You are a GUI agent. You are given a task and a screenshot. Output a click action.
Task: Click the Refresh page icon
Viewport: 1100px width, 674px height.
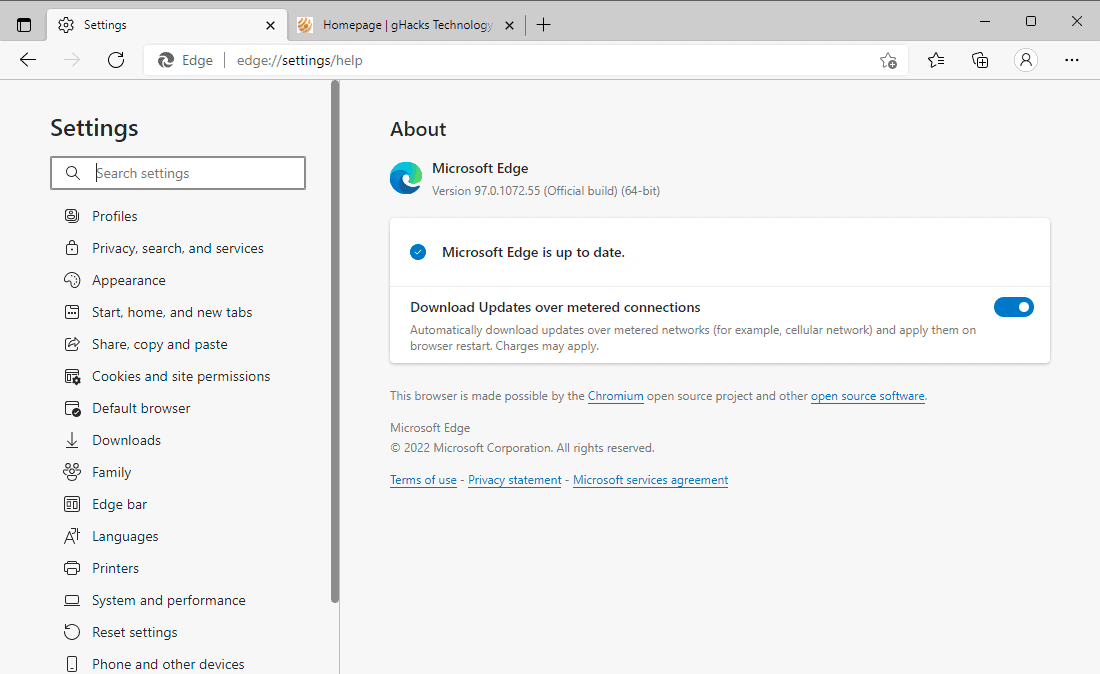pyautogui.click(x=116, y=60)
